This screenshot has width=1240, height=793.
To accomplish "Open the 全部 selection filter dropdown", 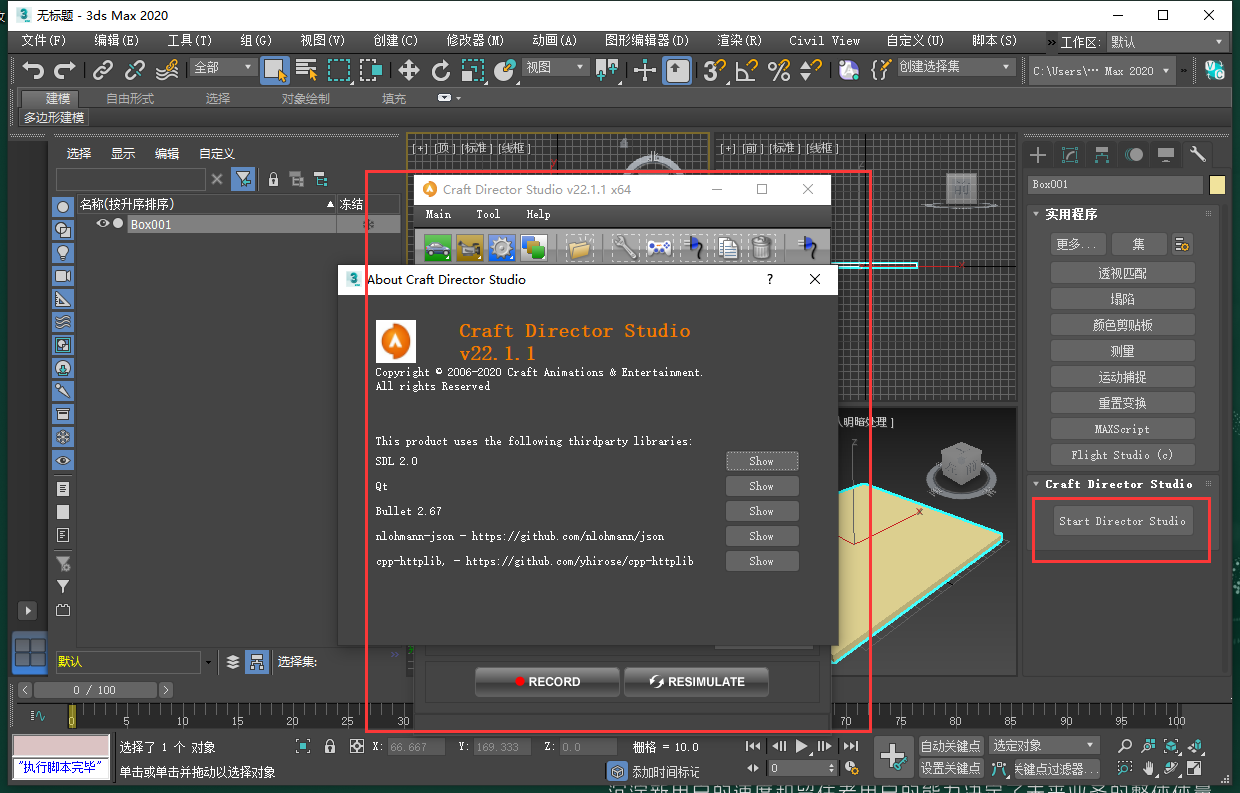I will coord(224,67).
